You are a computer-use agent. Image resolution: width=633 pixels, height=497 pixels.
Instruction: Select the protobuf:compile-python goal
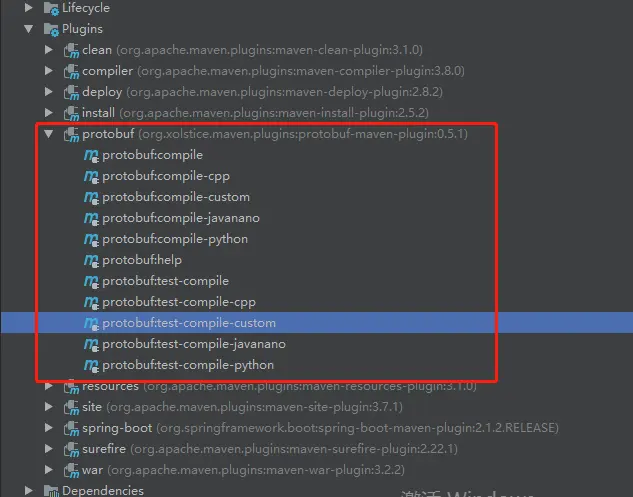coord(175,239)
